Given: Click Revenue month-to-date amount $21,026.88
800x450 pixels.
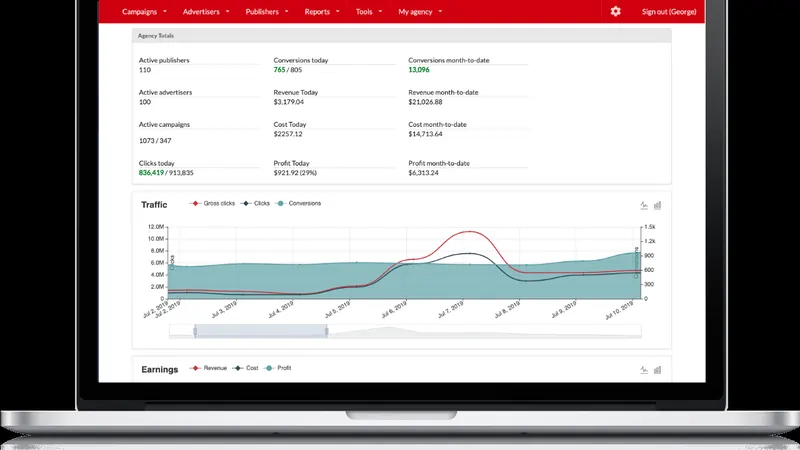Looking at the screenshot, I should pos(425,102).
